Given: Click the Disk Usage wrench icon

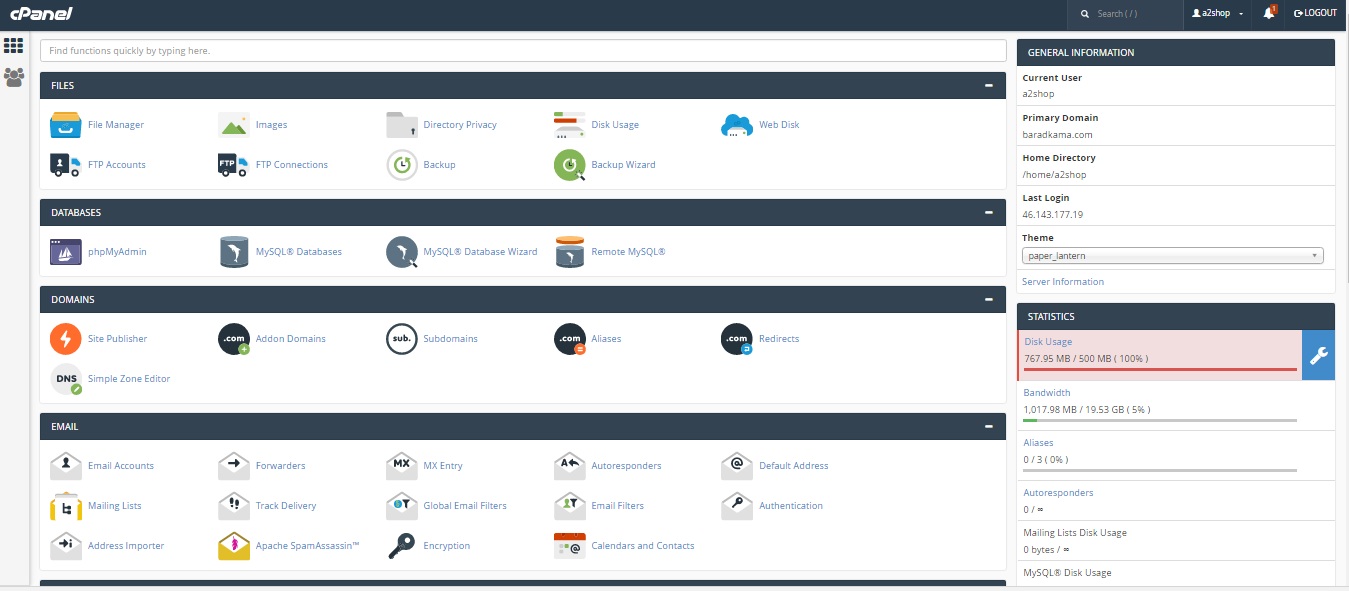Looking at the screenshot, I should click(x=1318, y=356).
